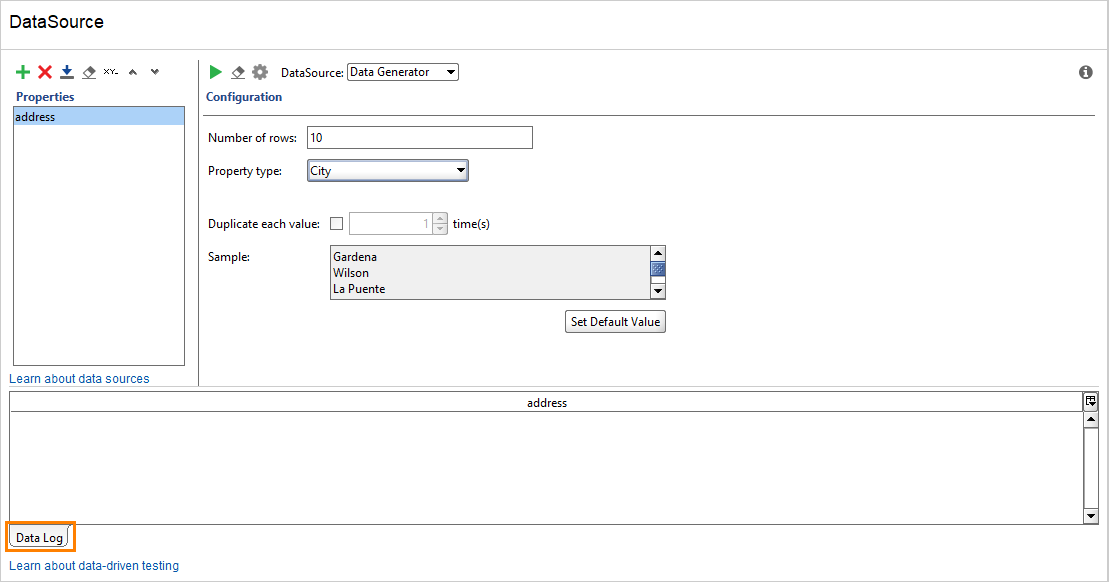The height and width of the screenshot is (583, 1109).
Task: Clear properties with eraser icon in Properties toolbar
Action: tap(89, 71)
